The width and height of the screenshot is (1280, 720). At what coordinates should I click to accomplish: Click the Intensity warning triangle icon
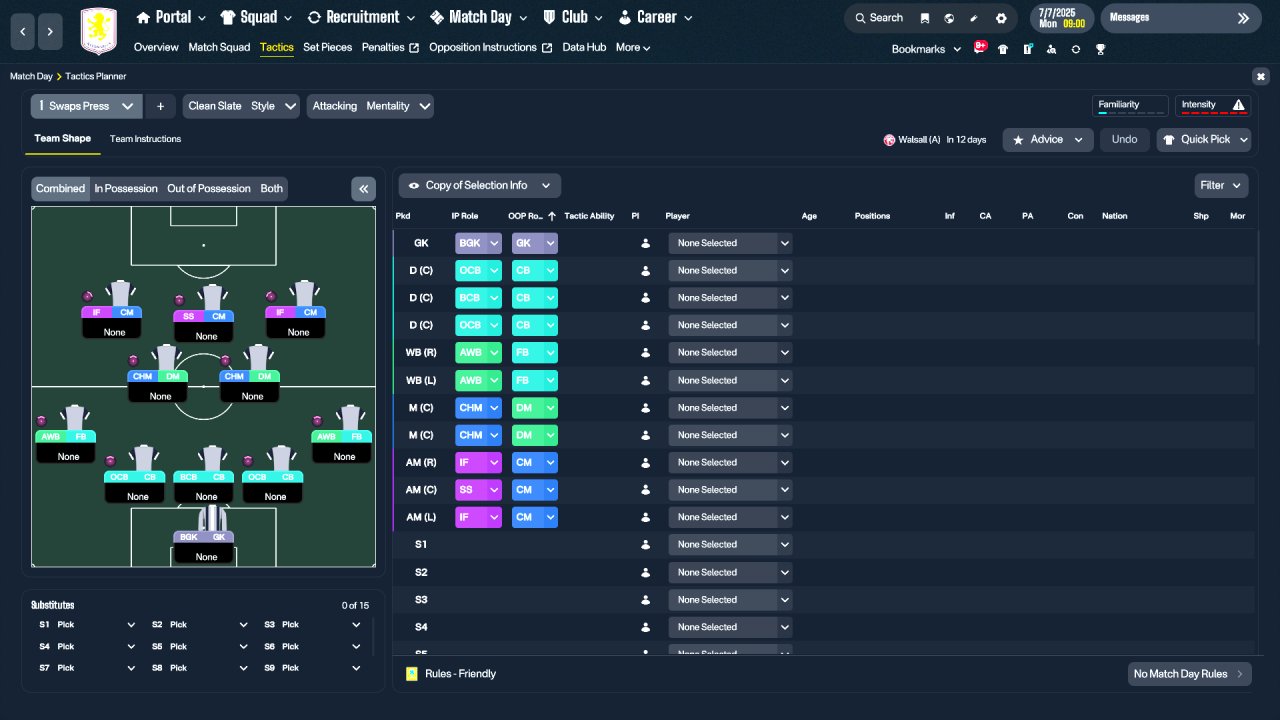pos(1239,105)
